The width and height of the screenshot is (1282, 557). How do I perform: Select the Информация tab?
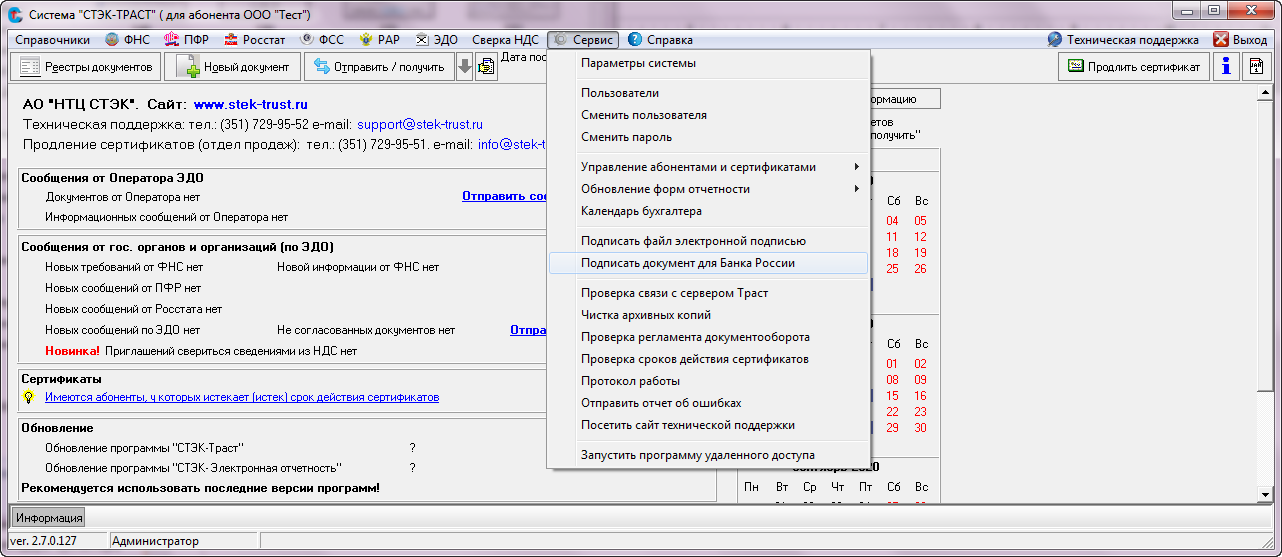pos(49,518)
